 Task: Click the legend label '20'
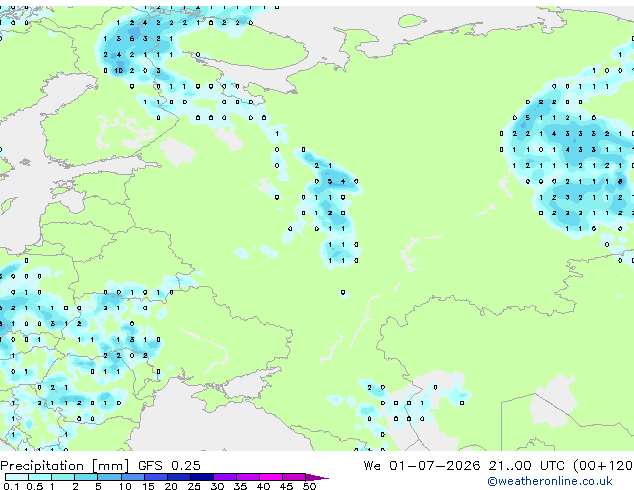[171, 486]
